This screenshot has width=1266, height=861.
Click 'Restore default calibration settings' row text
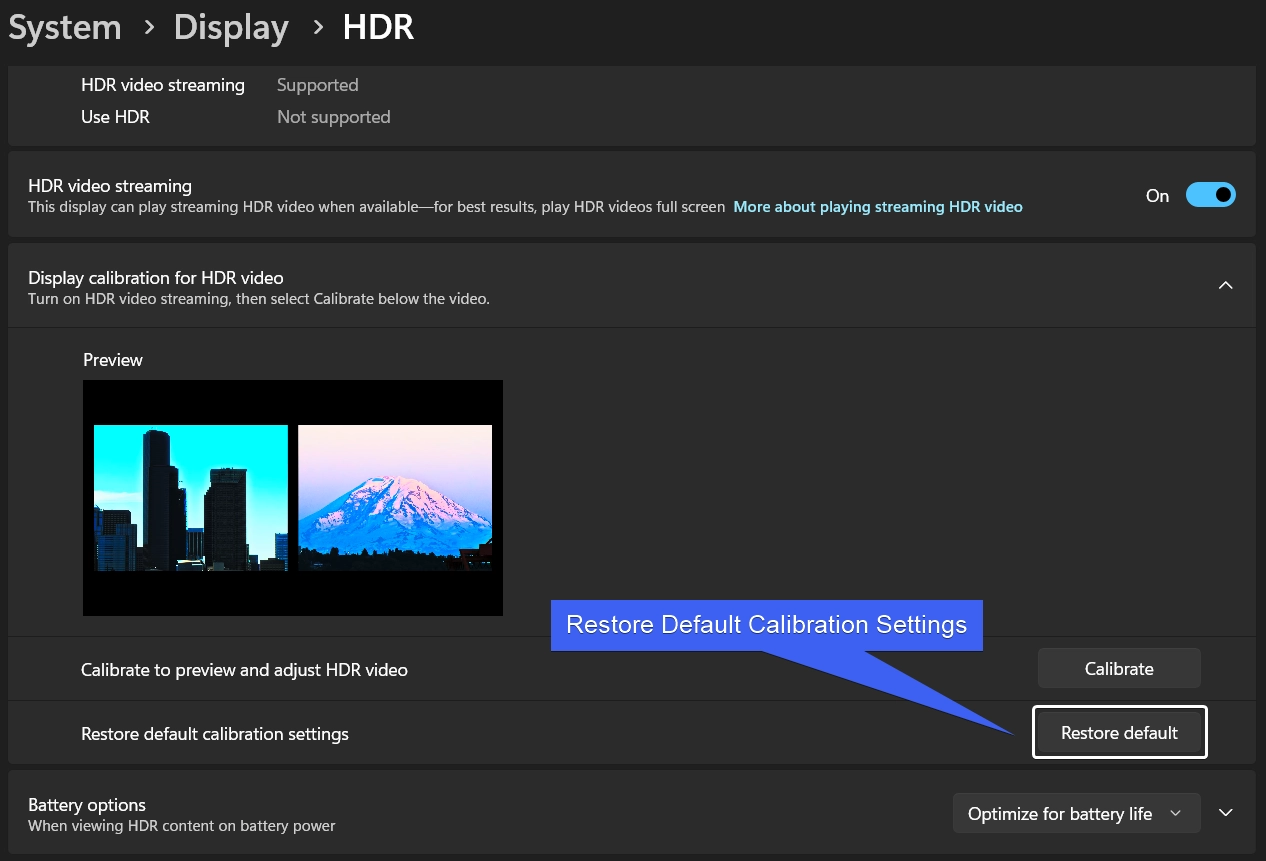coord(215,734)
